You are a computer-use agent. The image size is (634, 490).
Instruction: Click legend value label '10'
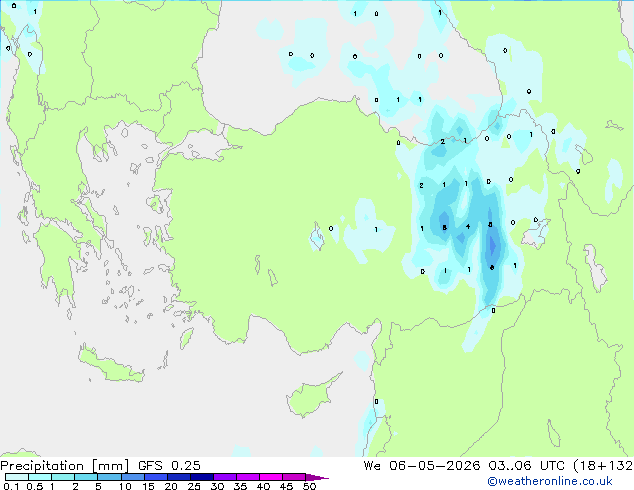[x=125, y=486]
